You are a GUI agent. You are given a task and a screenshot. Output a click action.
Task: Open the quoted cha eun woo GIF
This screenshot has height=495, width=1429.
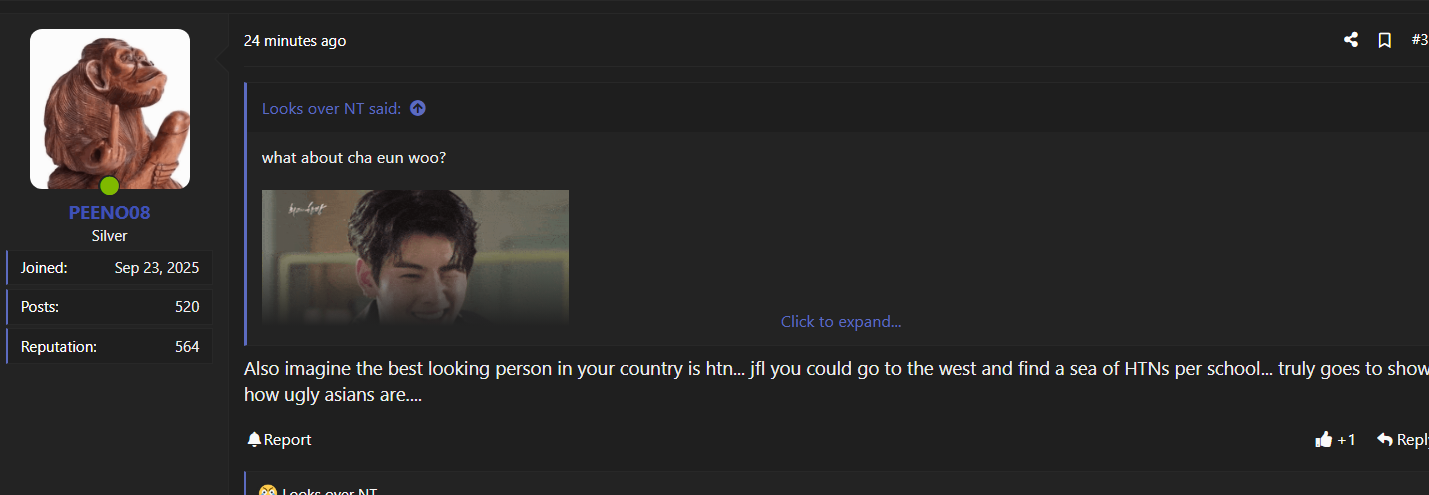click(415, 257)
